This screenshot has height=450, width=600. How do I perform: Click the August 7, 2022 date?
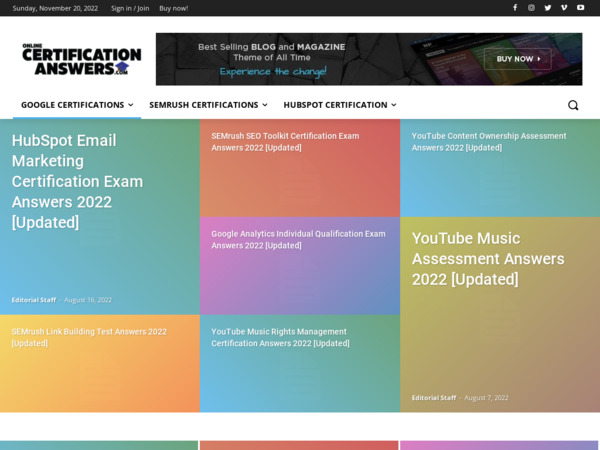pos(486,398)
